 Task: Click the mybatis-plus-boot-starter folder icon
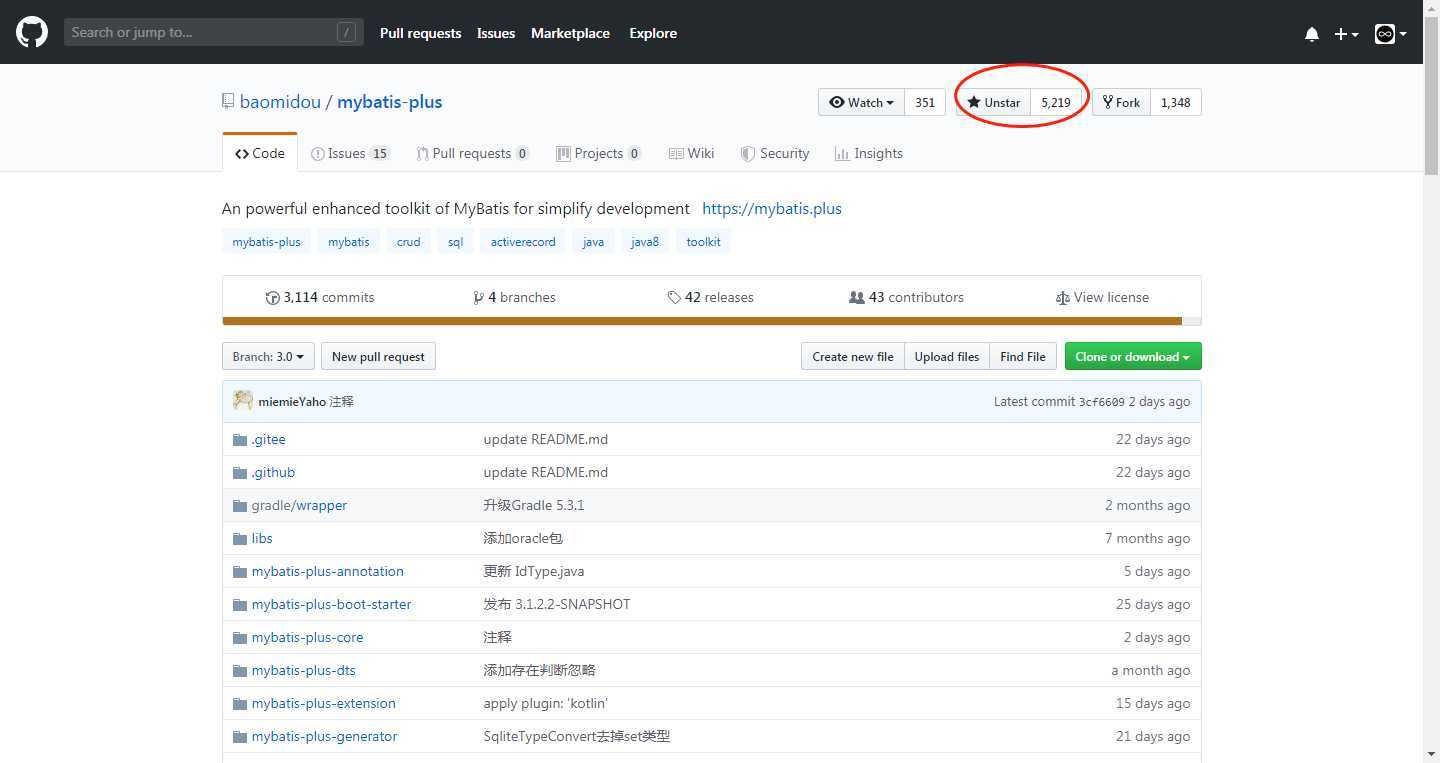point(240,605)
